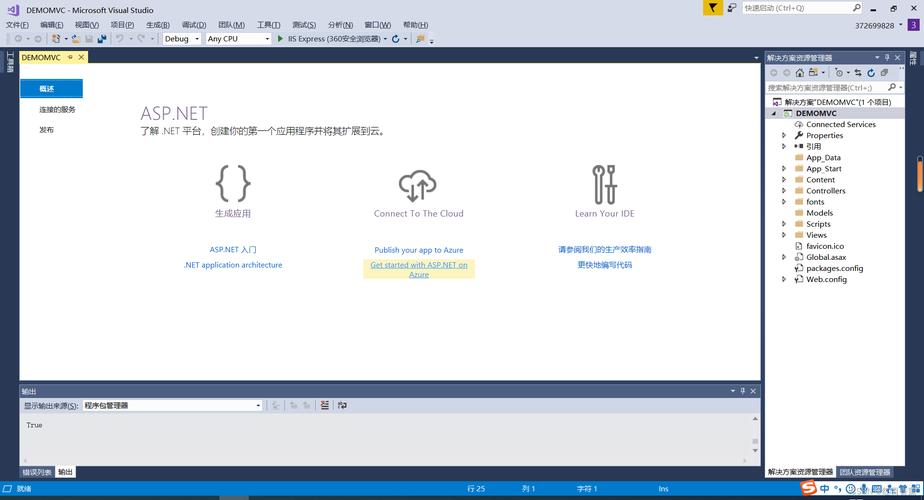Click the Output panel vertical scrollbar
The width and height of the screenshot is (924, 500).
(x=755, y=435)
